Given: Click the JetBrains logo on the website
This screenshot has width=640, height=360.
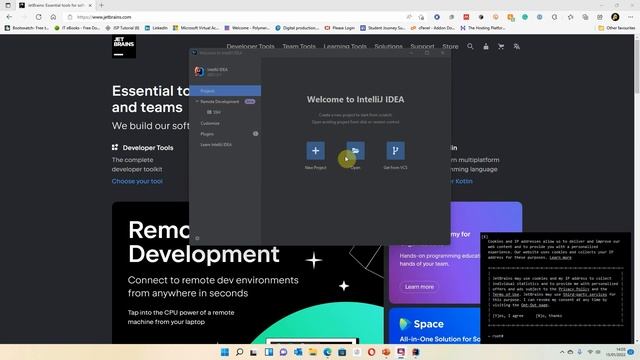Looking at the screenshot, I should [124, 46].
